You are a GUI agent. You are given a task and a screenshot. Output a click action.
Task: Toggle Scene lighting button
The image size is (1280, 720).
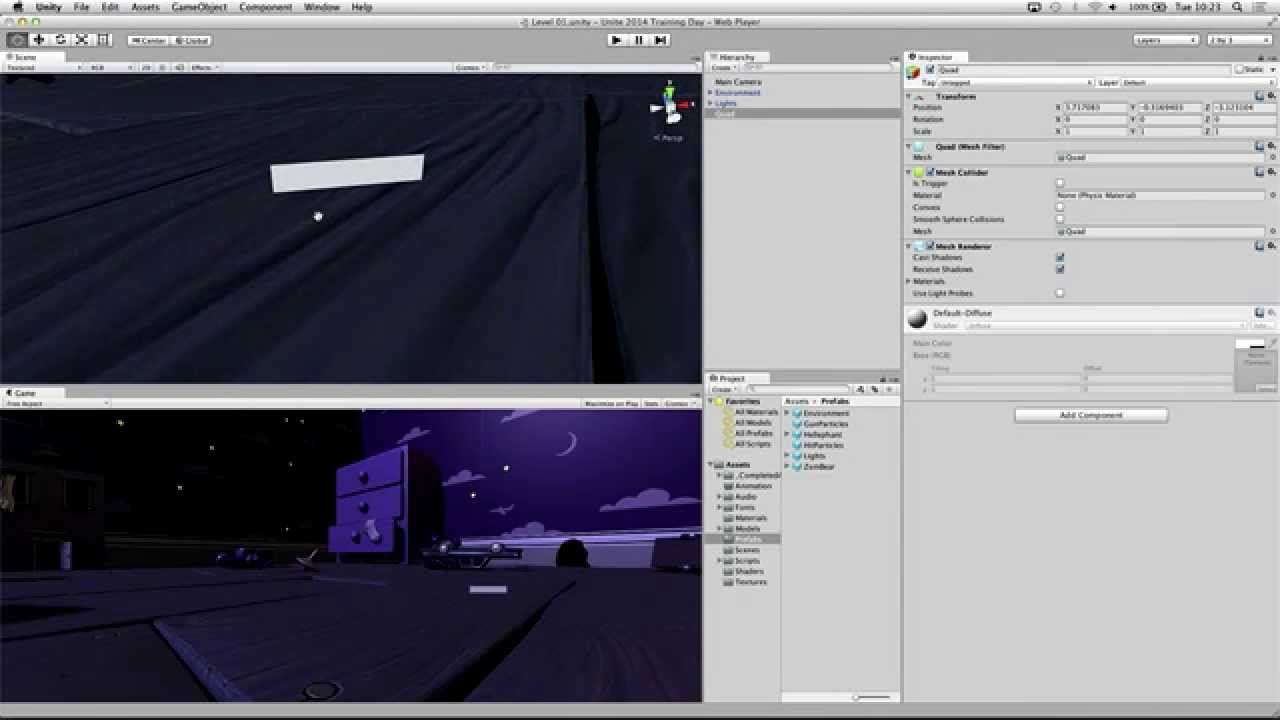pos(162,67)
